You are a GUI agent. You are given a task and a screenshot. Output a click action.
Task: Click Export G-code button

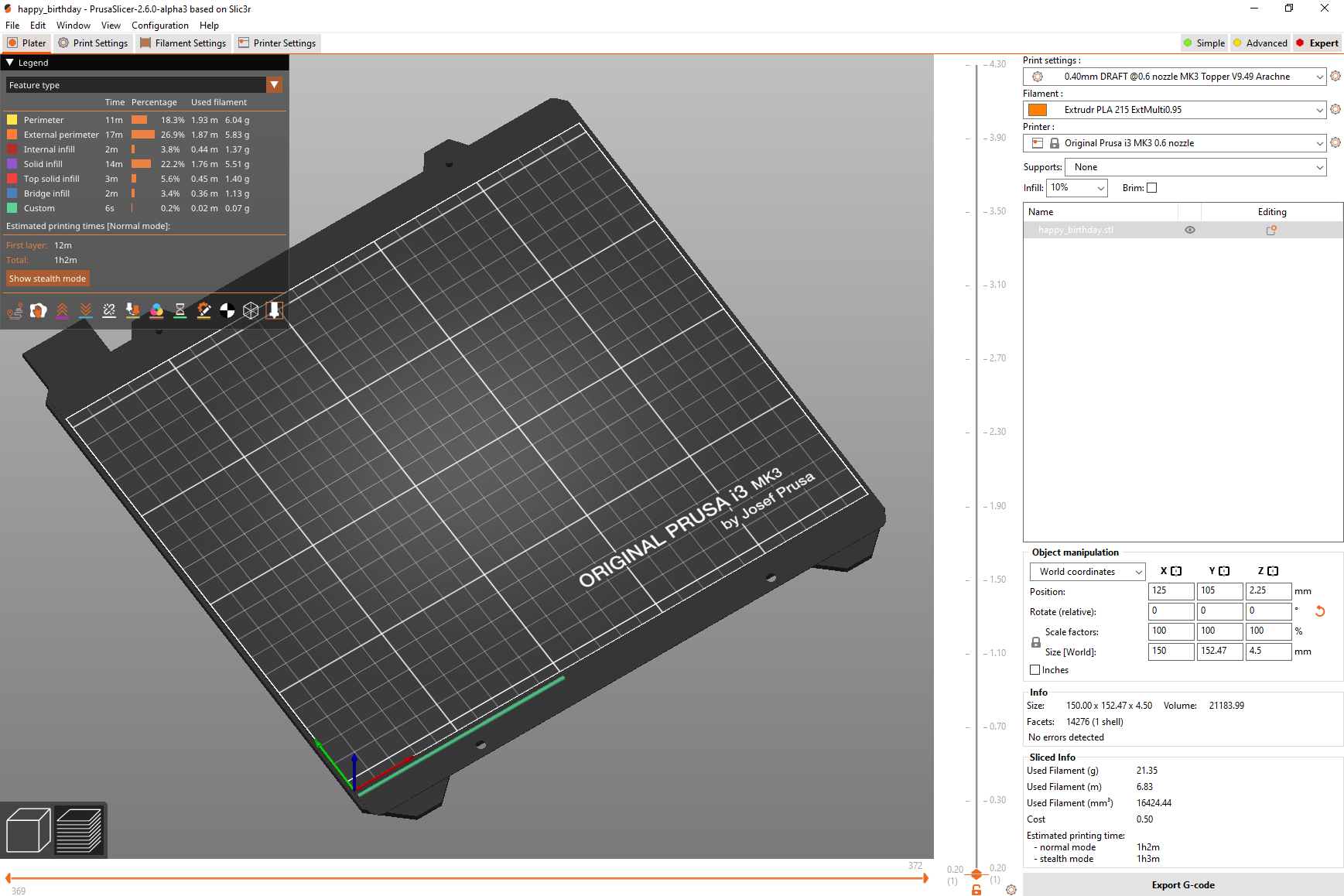coord(1183,885)
